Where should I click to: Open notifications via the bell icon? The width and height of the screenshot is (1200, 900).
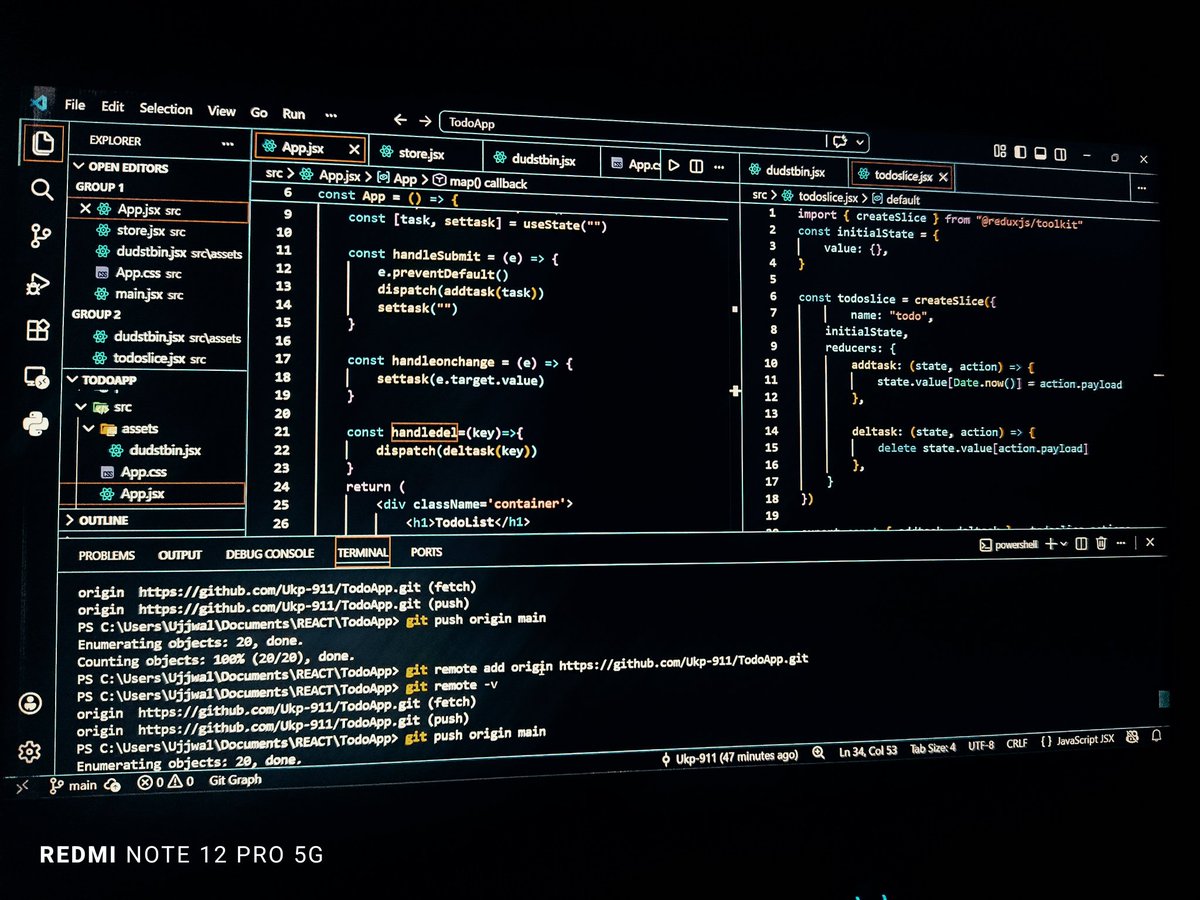pos(1156,738)
